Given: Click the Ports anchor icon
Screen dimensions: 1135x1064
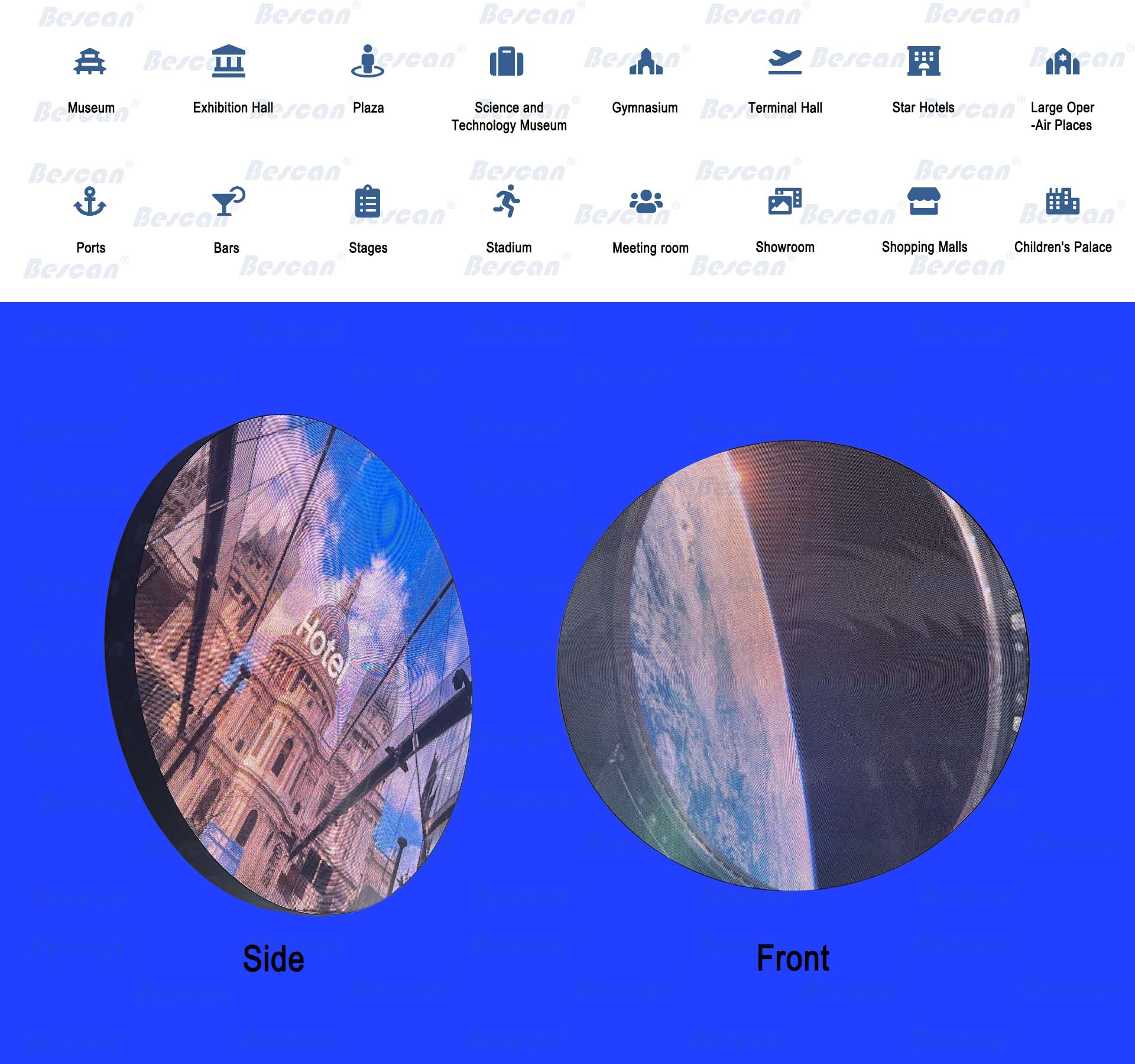Looking at the screenshot, I should point(91,201).
